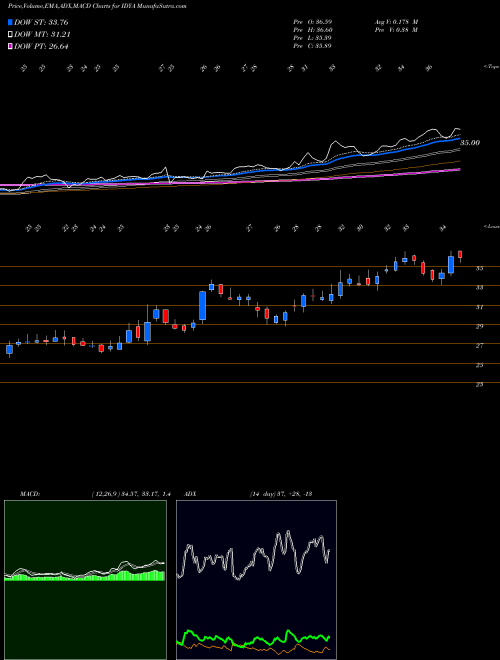Click the 'Avg V: 0.178 M' volume text

pos(398,21)
